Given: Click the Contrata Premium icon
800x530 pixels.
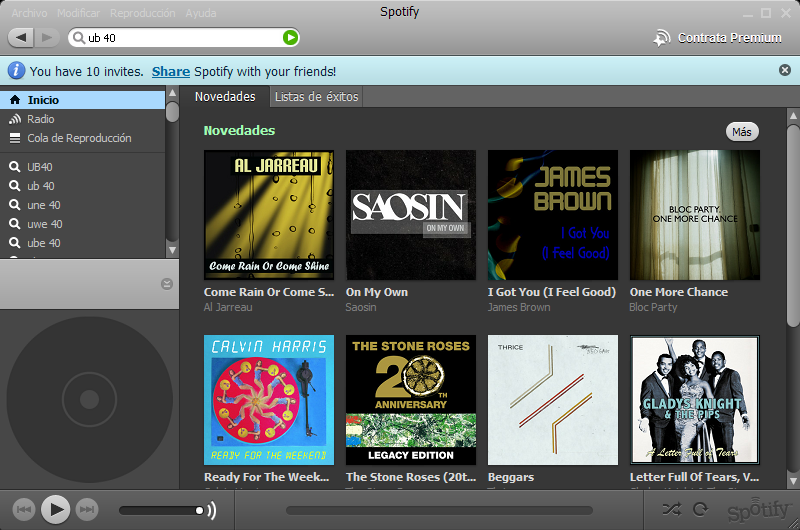Looking at the screenshot, I should 662,38.
